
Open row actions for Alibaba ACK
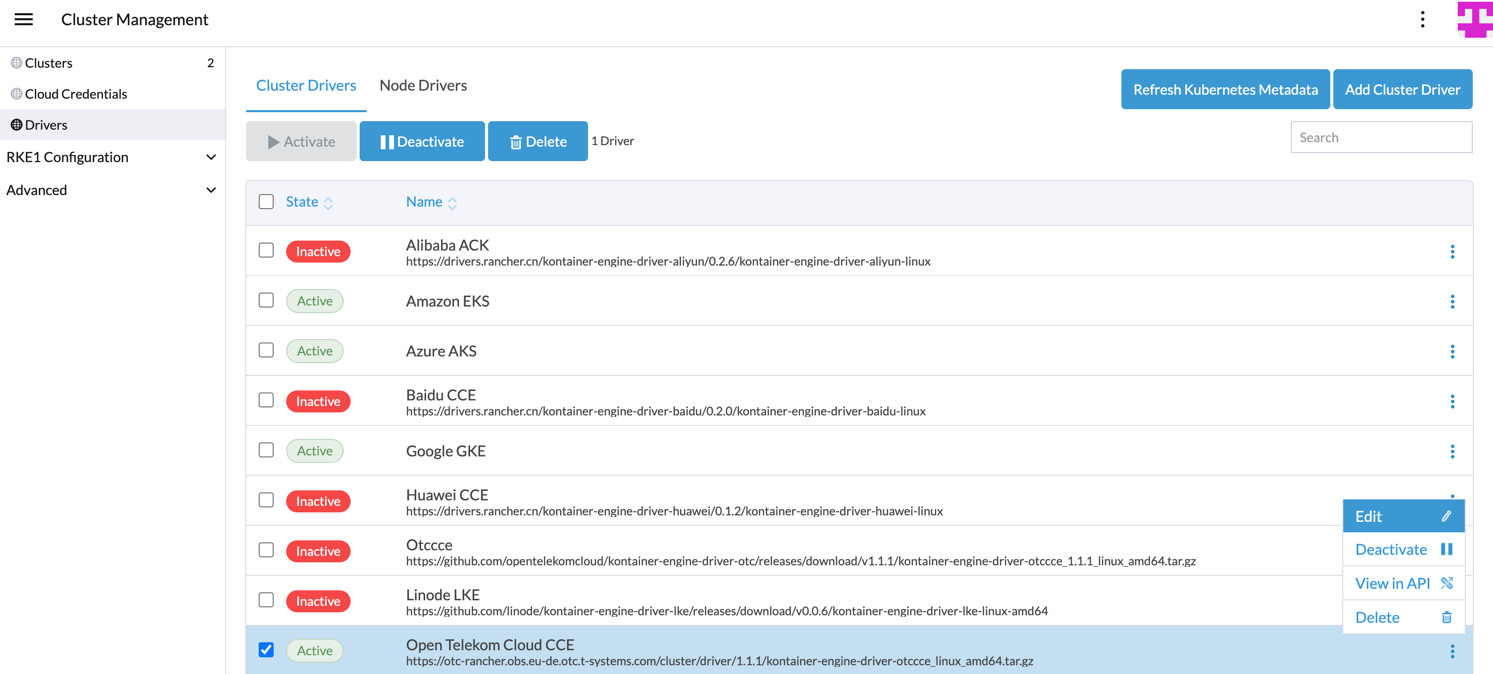pos(1452,252)
